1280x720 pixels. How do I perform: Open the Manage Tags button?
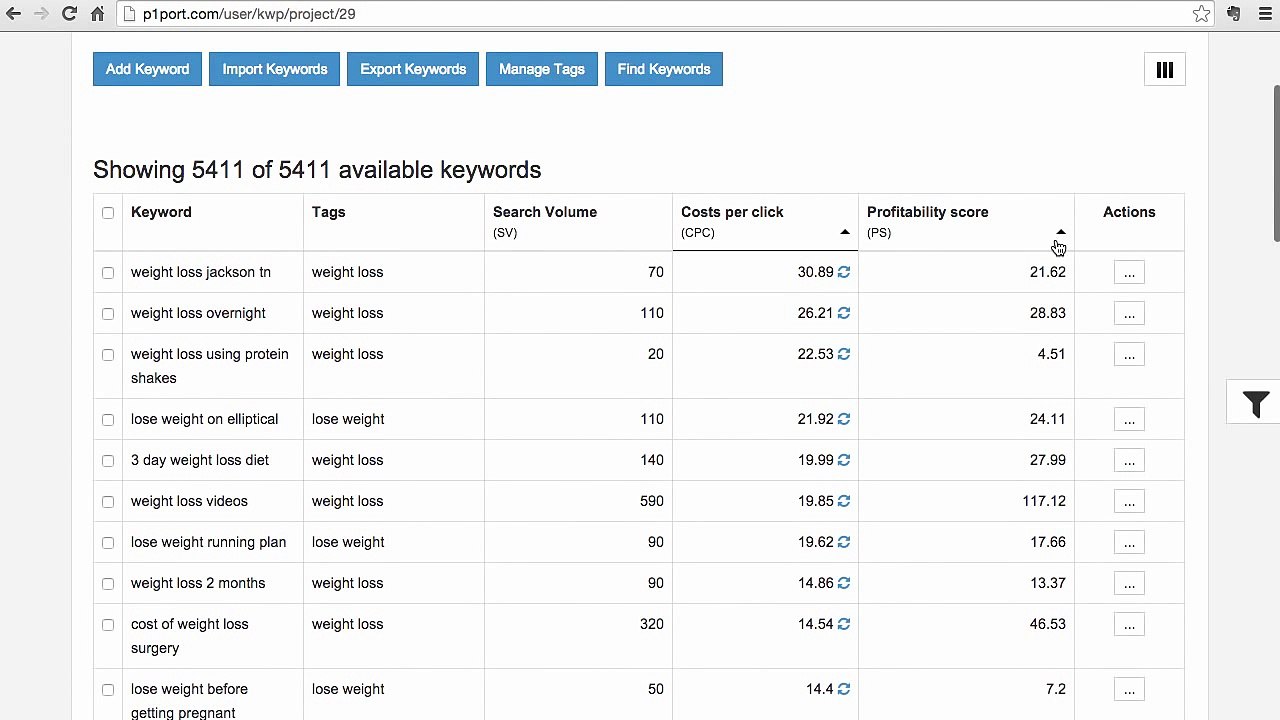[x=542, y=69]
